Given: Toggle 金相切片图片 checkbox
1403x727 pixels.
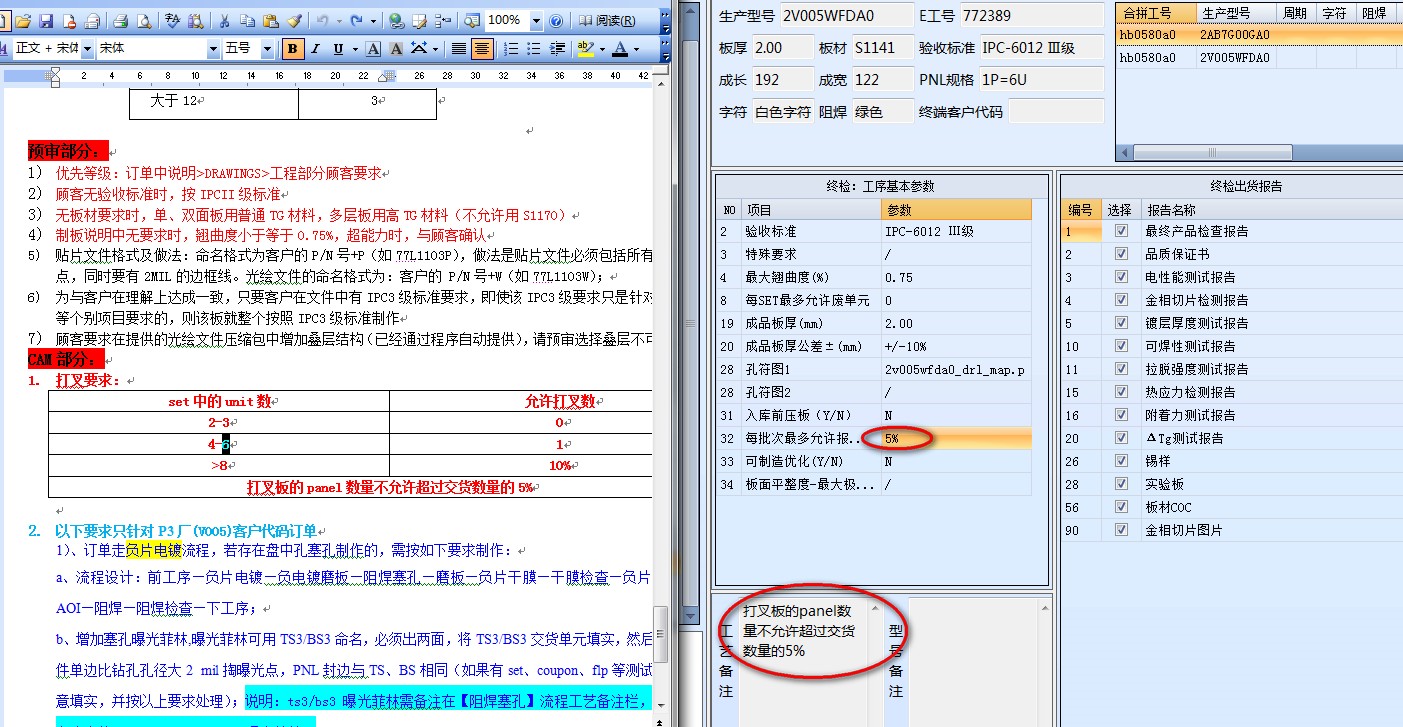Looking at the screenshot, I should tap(1120, 530).
